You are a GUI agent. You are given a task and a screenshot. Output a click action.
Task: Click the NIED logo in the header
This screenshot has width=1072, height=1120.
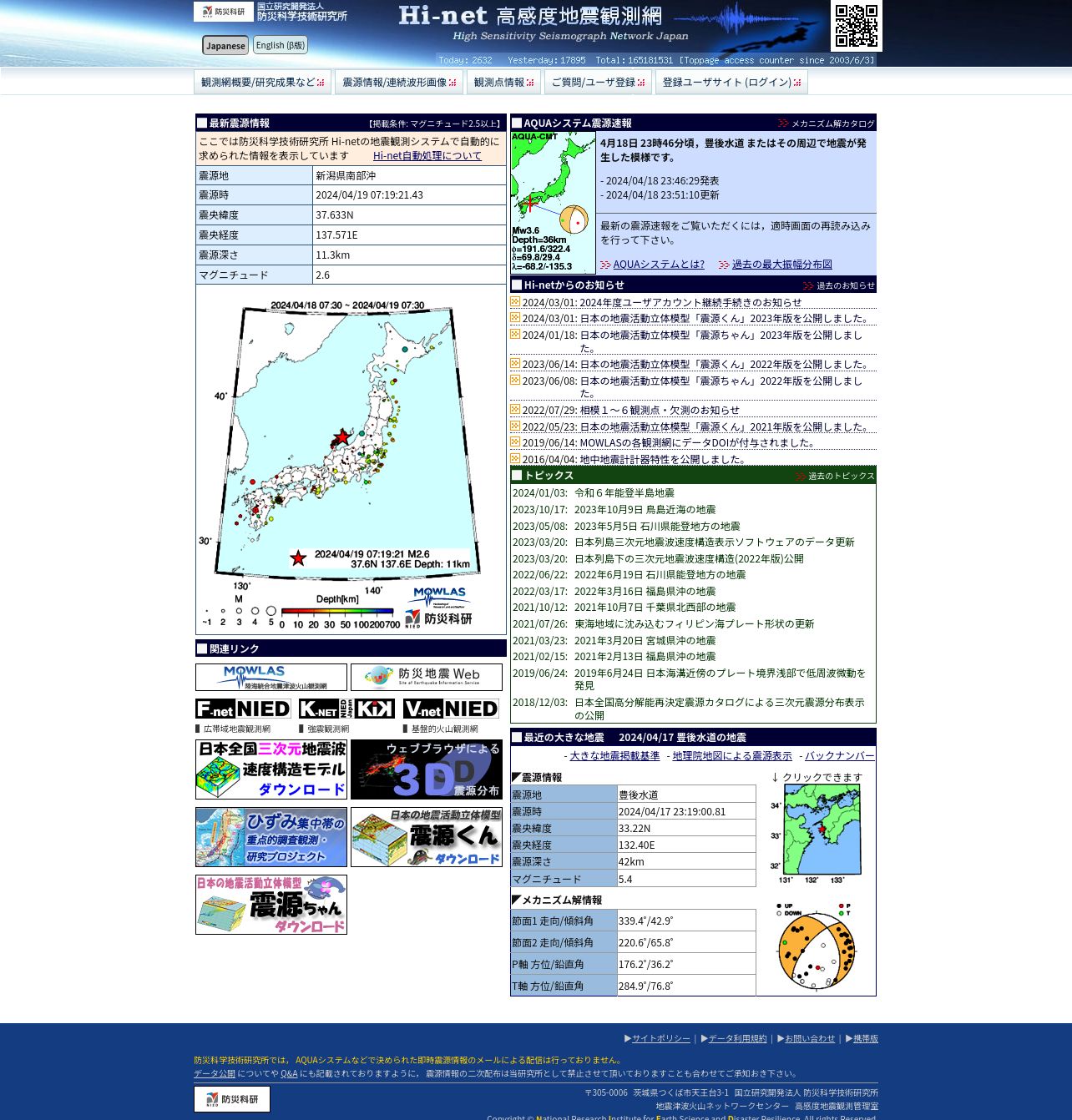click(x=223, y=12)
